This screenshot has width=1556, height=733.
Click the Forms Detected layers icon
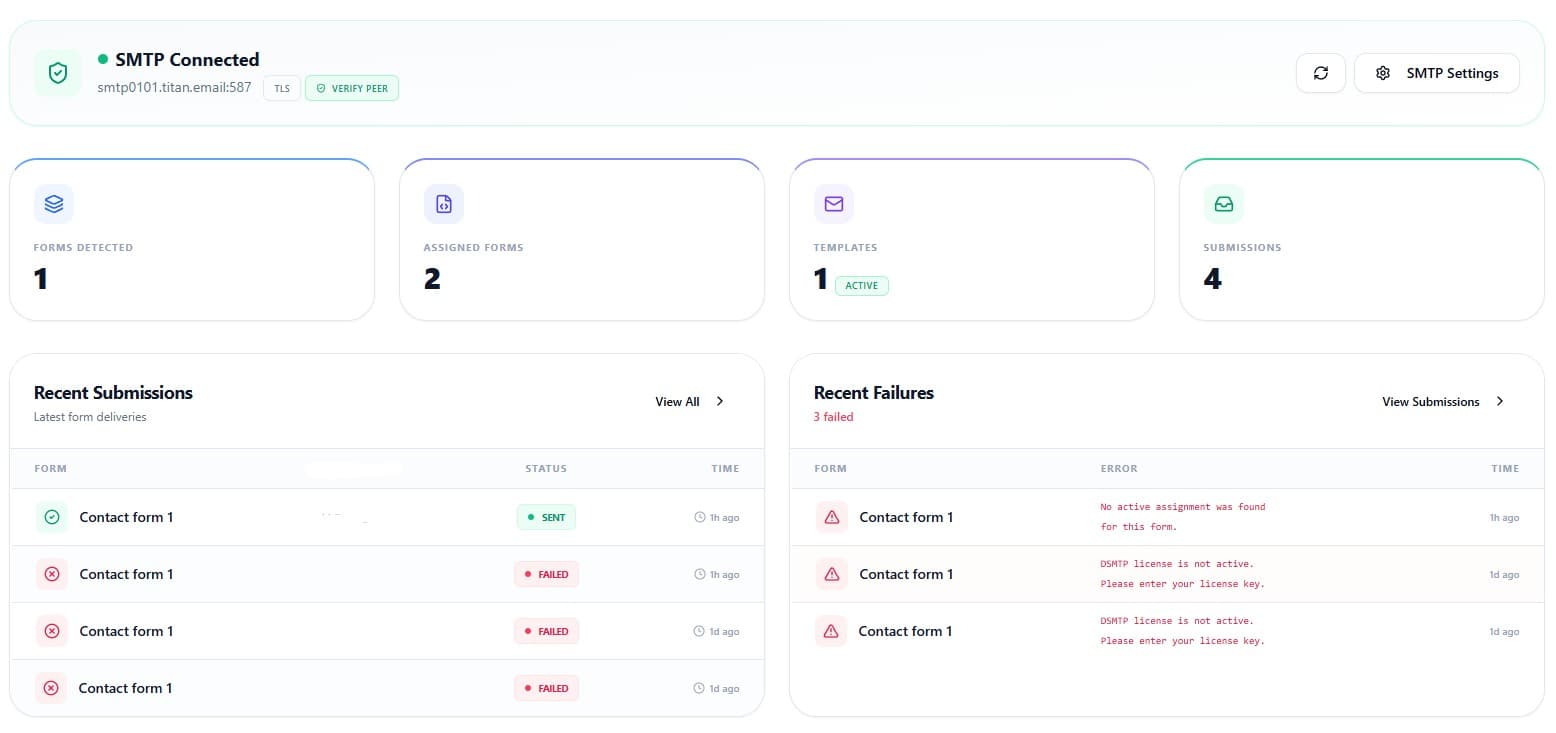(54, 203)
